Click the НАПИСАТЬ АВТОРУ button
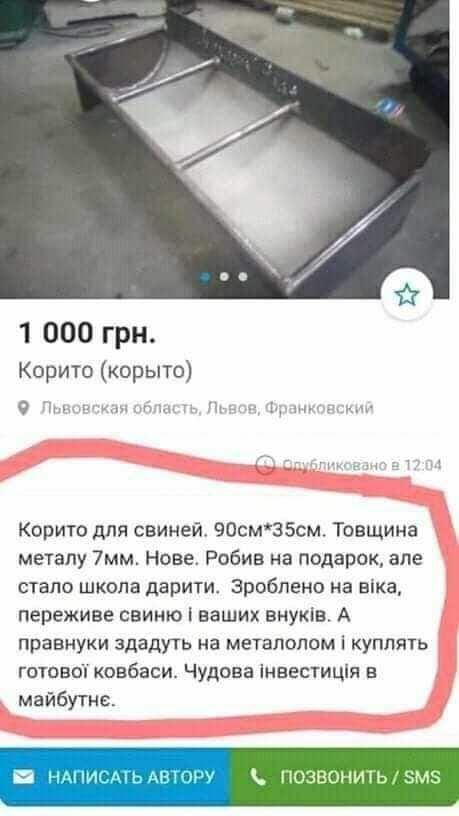The image size is (459, 816). click(x=114, y=777)
